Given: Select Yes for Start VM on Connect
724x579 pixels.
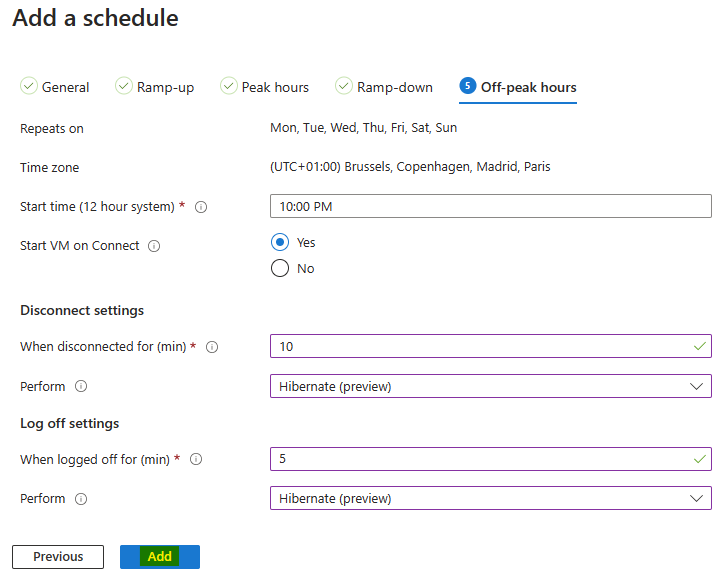Looking at the screenshot, I should [x=280, y=242].
